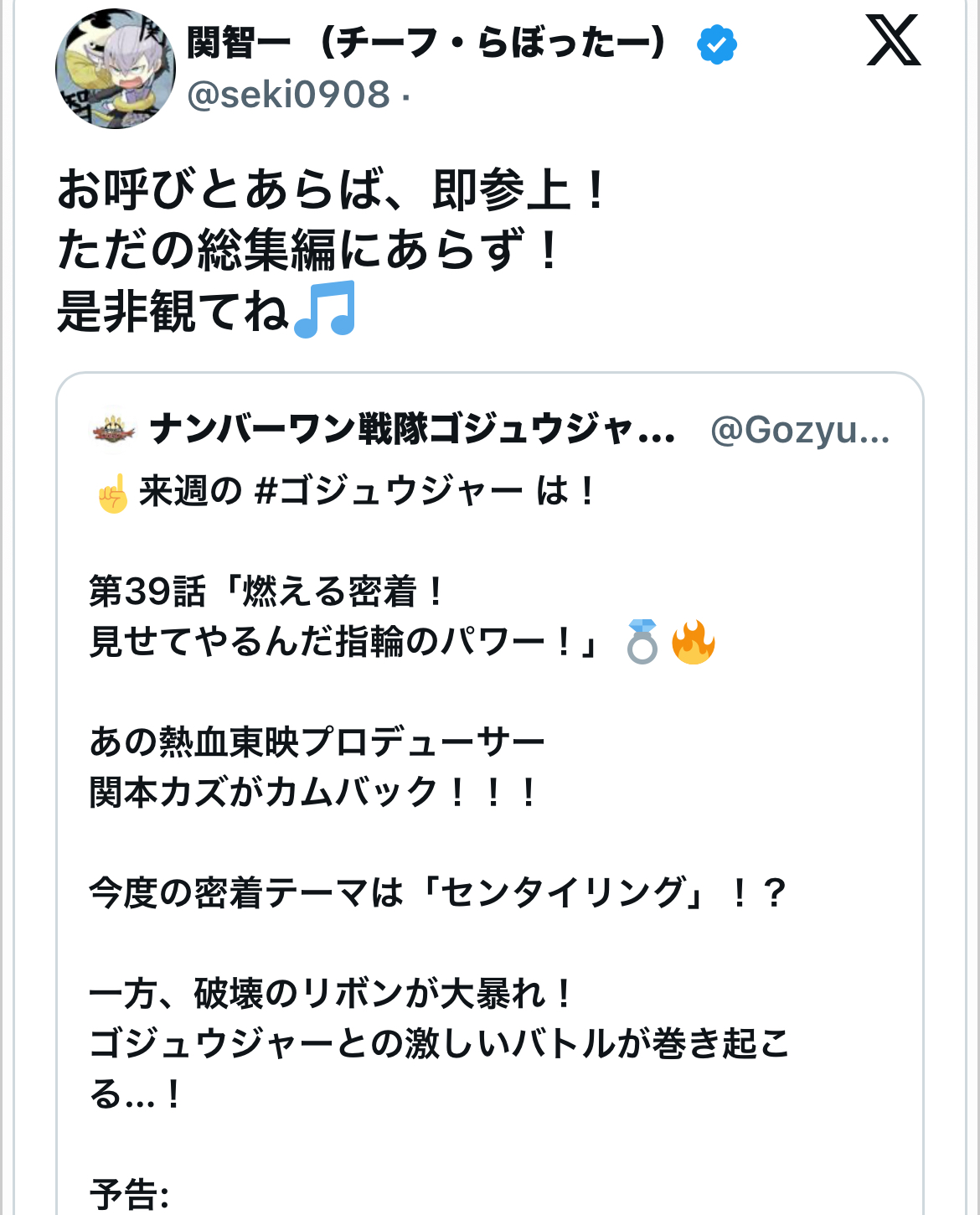Click the お呼びとあらば、即参上！ tweet text
This screenshot has height=1215, width=980.
tap(332, 189)
